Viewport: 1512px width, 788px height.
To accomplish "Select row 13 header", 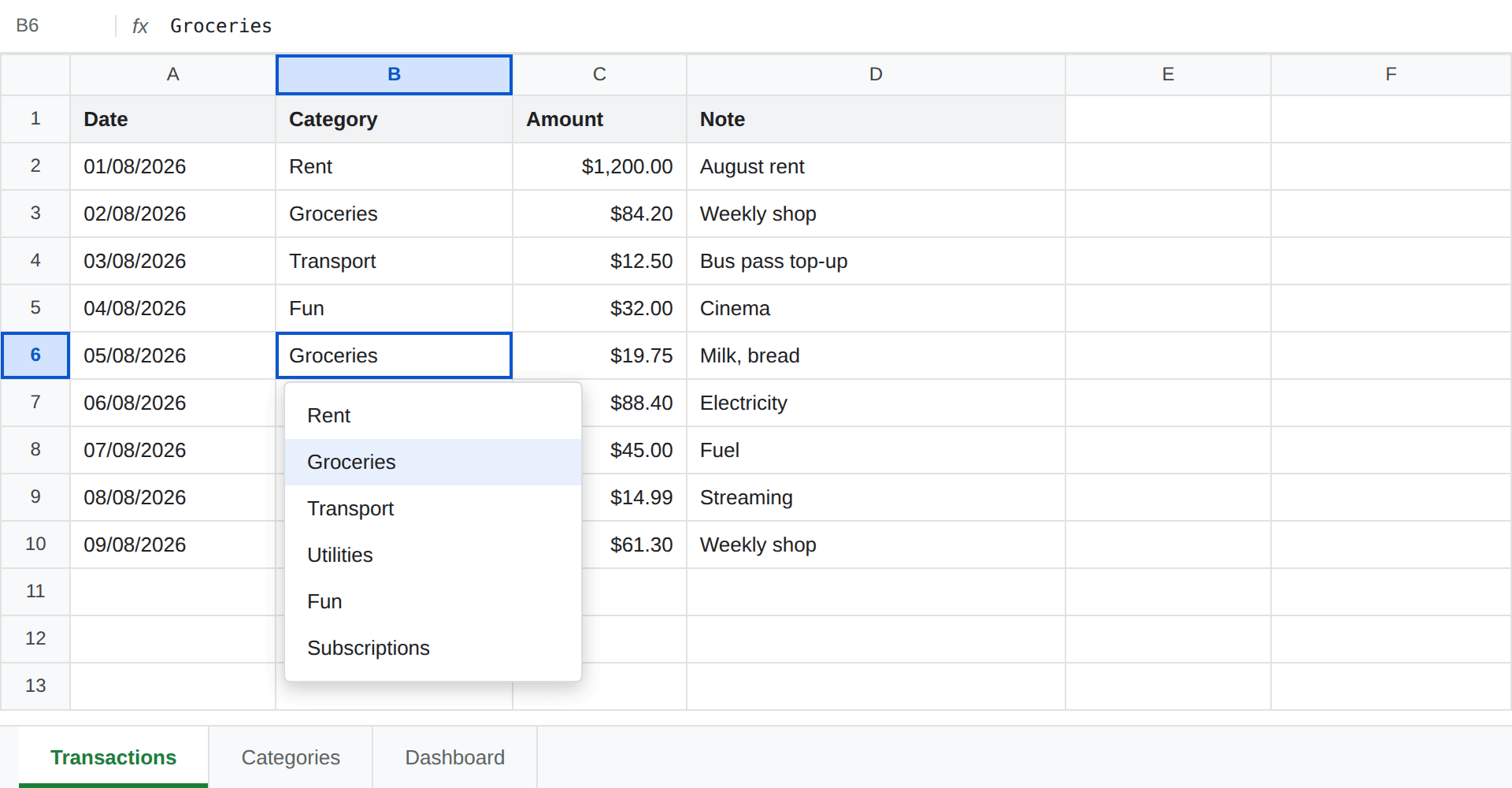I will pos(35,686).
